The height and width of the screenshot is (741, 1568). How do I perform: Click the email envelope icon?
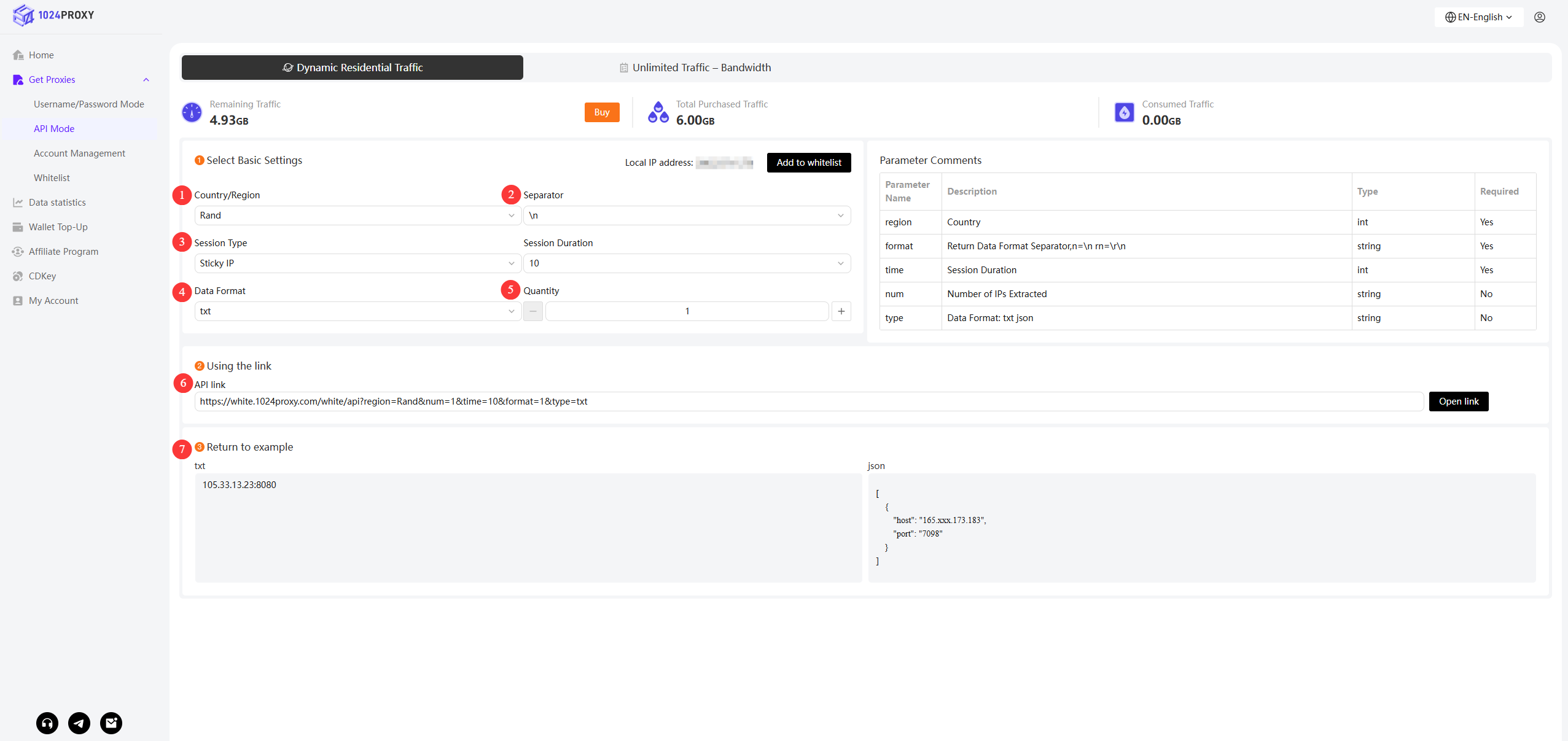coord(111,723)
